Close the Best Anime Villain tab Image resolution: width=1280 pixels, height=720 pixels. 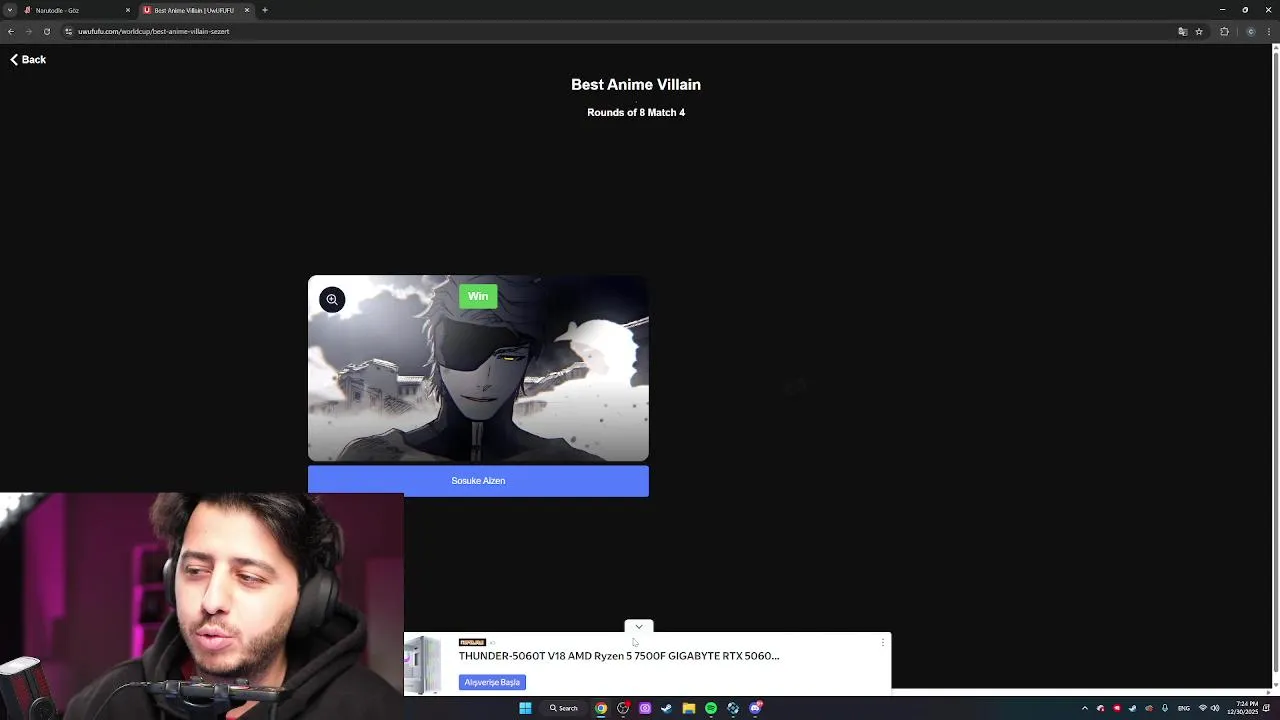[x=247, y=10]
